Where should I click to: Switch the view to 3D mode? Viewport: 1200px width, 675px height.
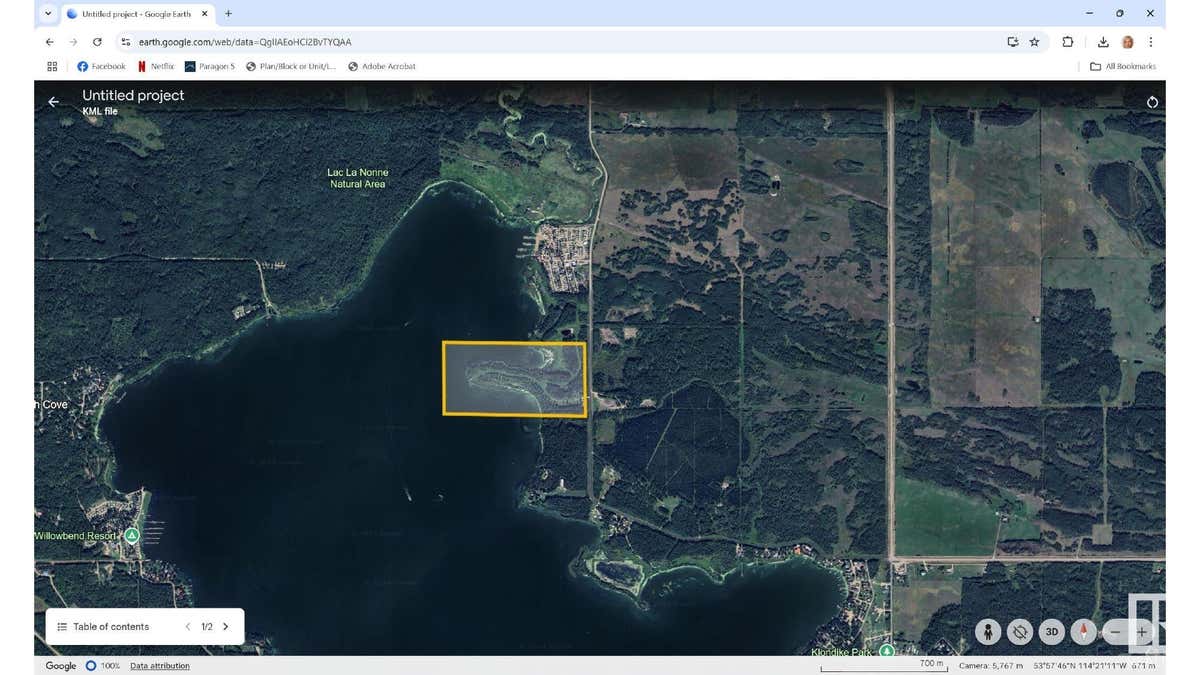1052,632
